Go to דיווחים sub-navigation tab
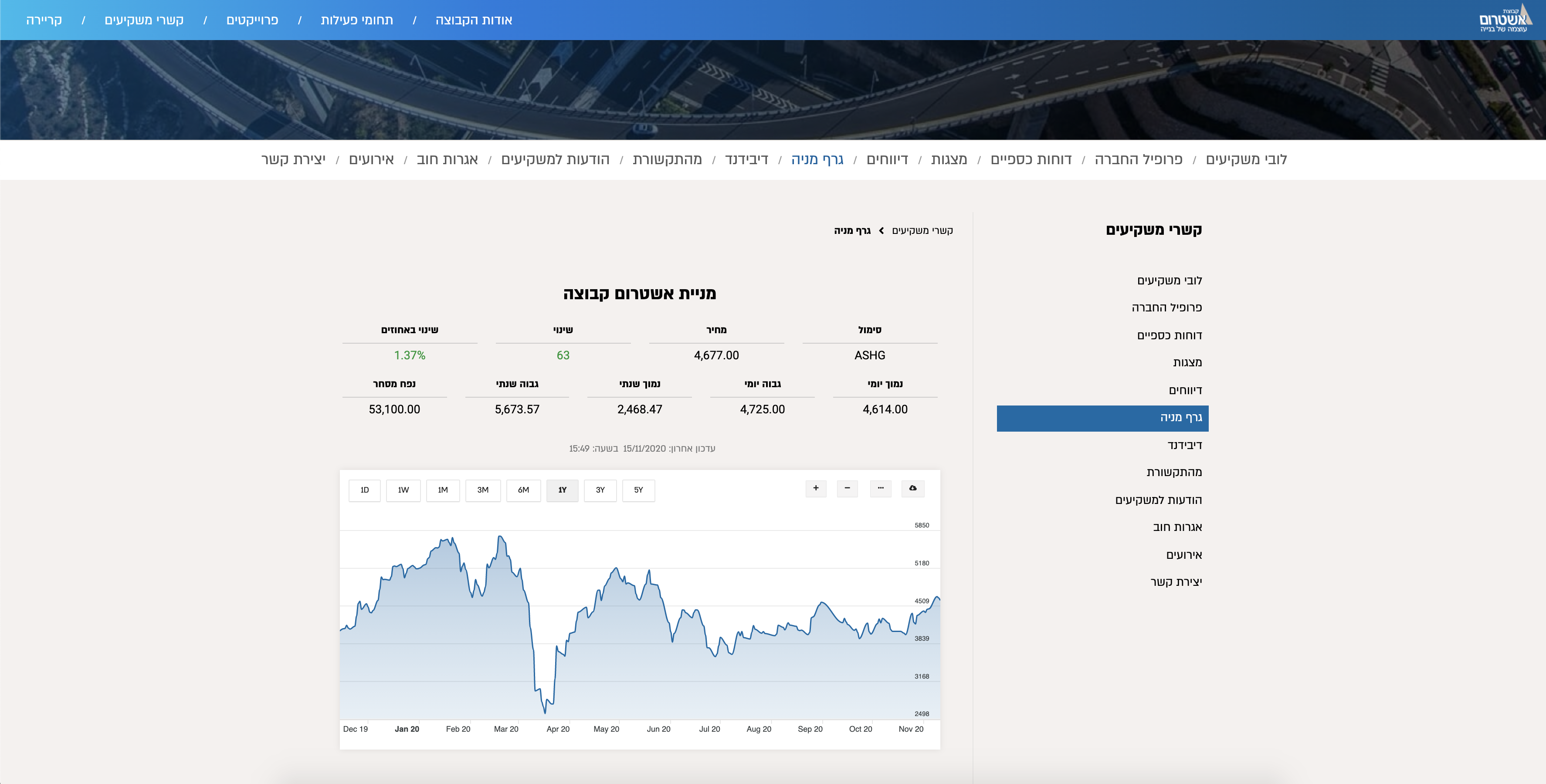Screen dimensions: 1546x784 [887, 159]
